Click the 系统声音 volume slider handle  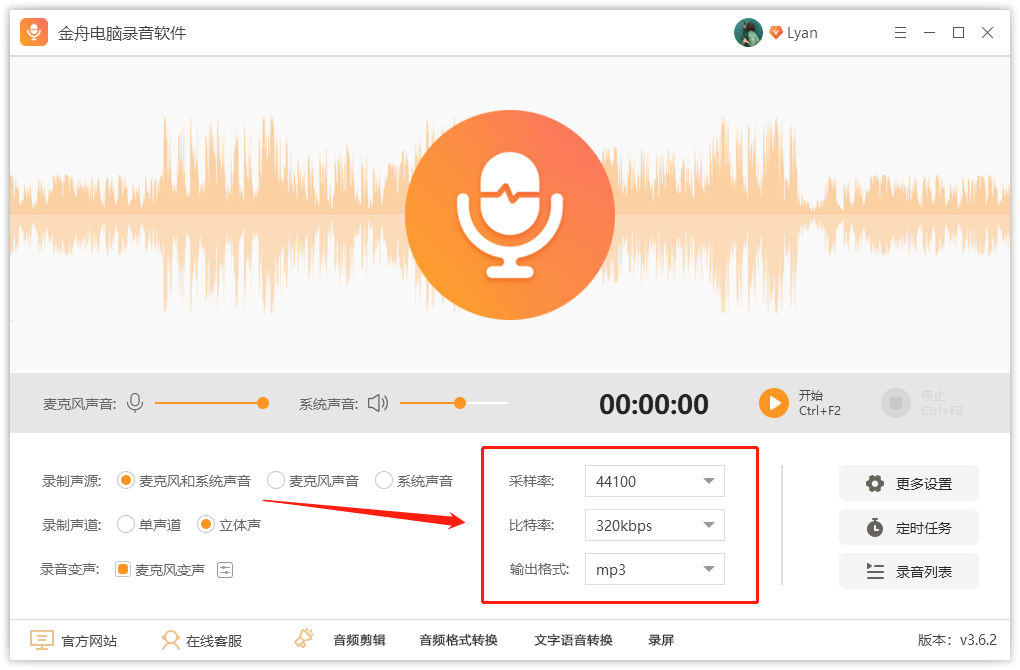[460, 403]
